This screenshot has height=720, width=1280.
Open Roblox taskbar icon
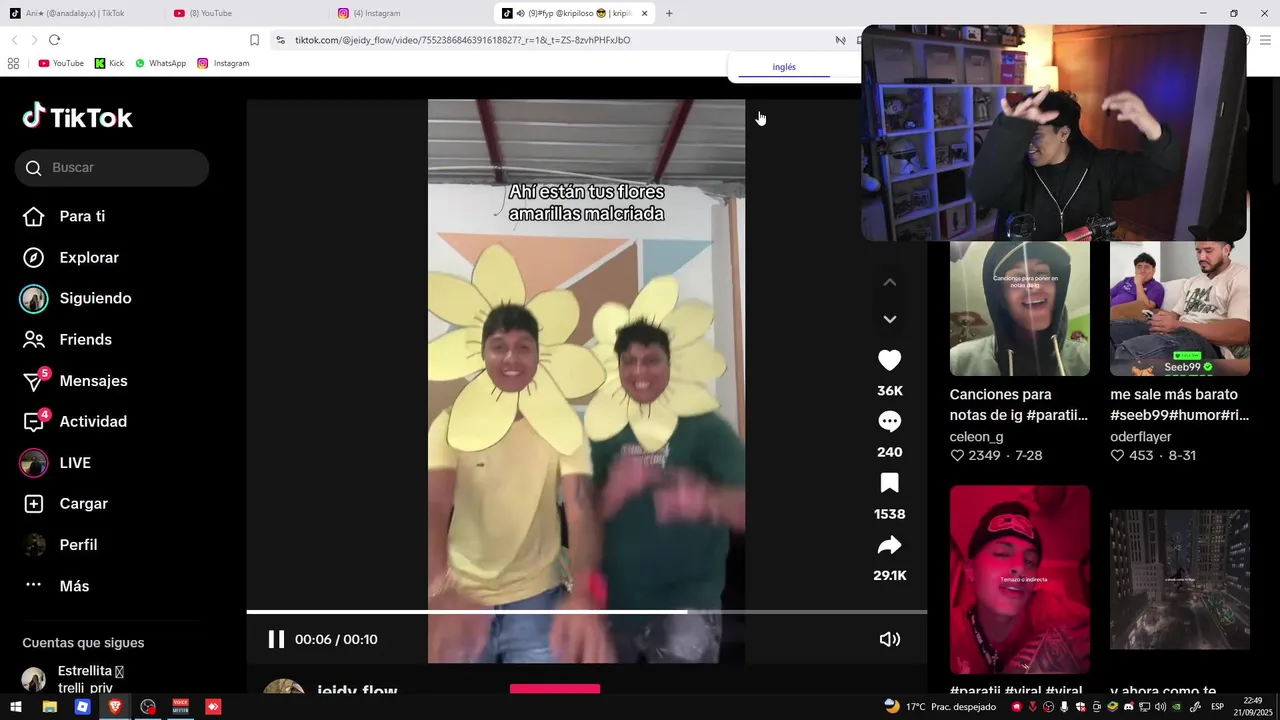[82, 707]
